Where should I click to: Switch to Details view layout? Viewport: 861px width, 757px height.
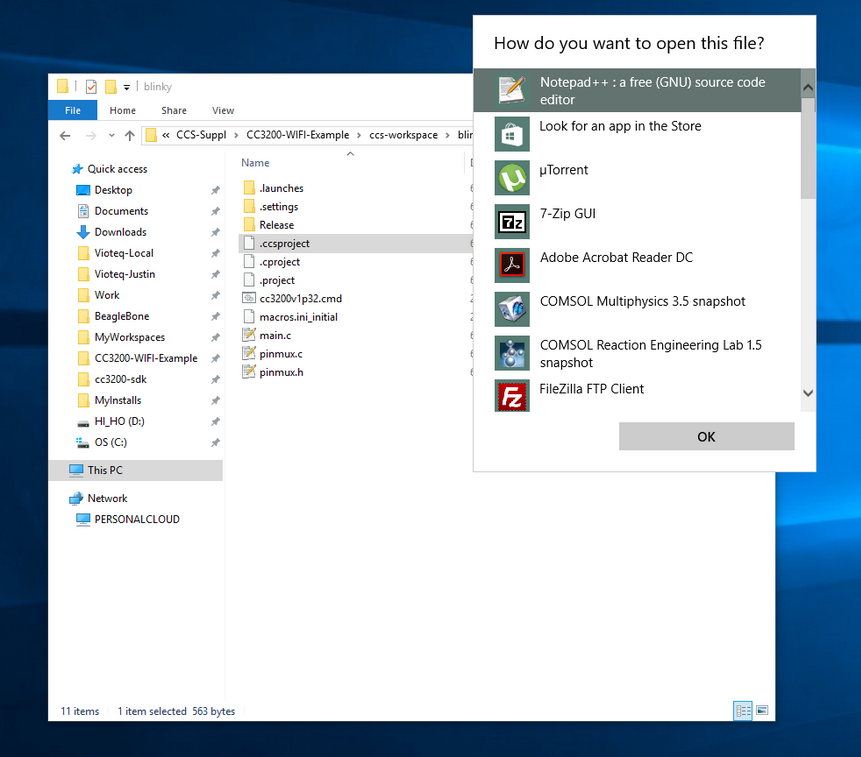click(742, 711)
